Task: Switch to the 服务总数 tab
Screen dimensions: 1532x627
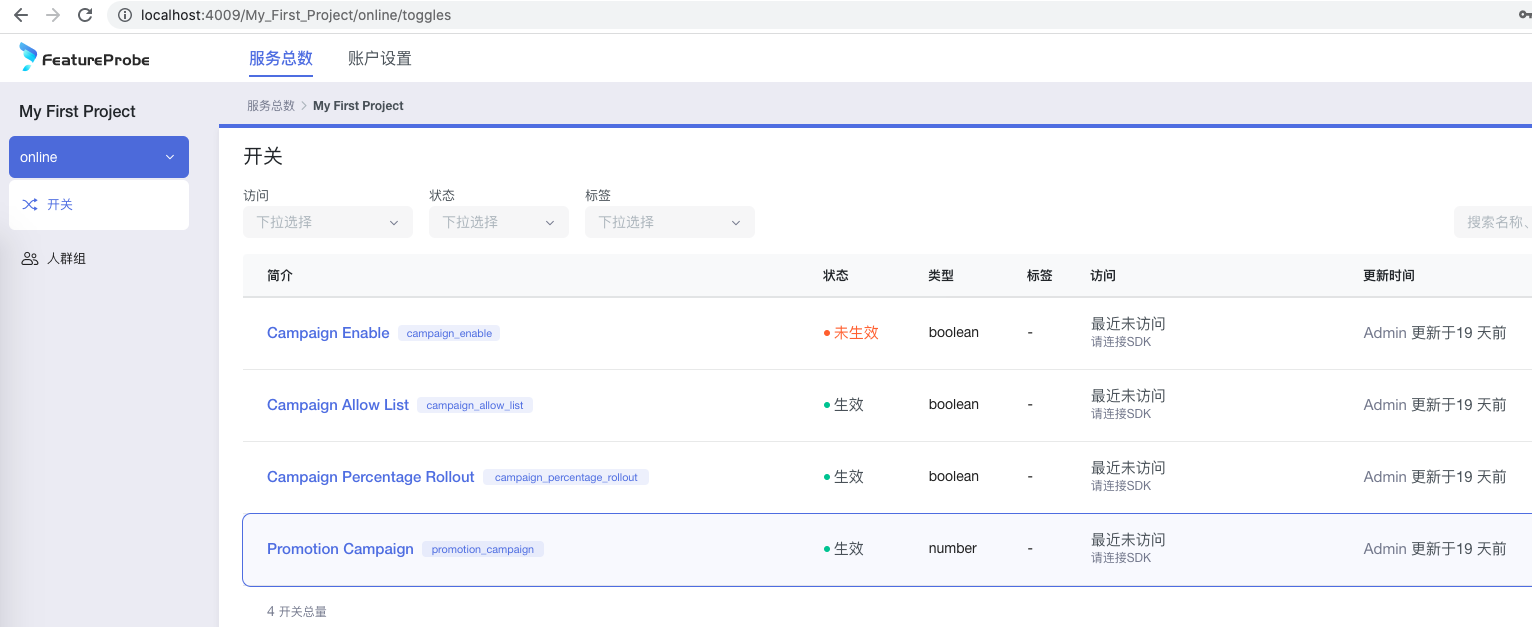Action: pos(281,58)
